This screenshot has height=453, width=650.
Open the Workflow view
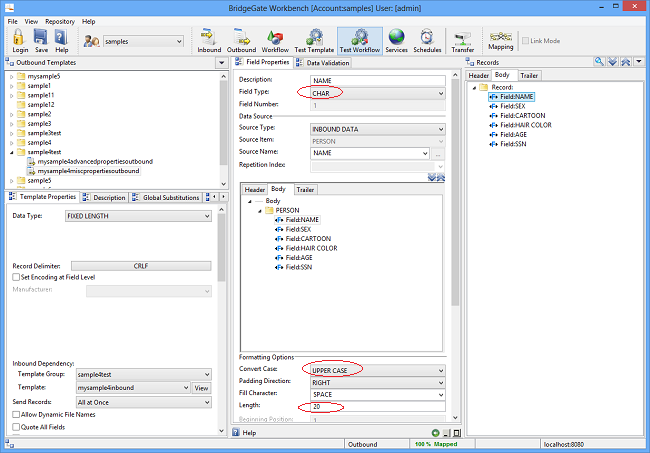coord(275,41)
